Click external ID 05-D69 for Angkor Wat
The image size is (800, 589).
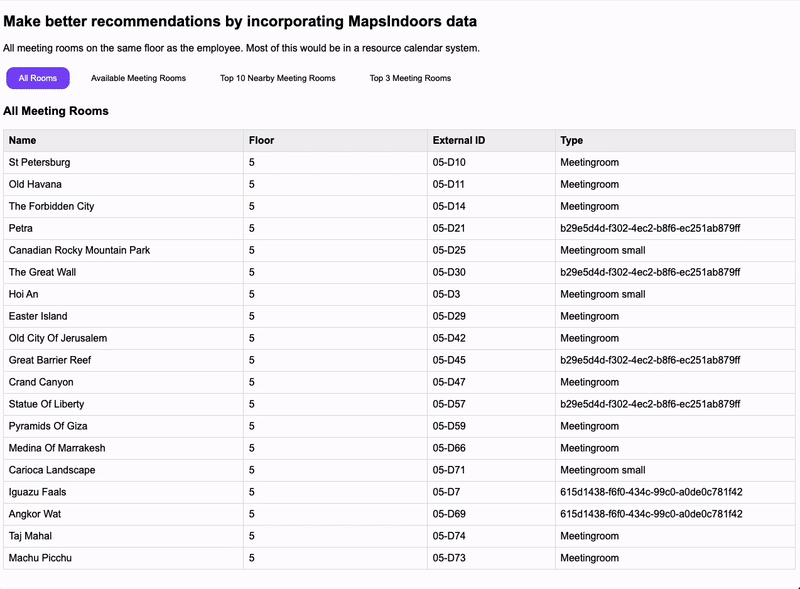450,514
